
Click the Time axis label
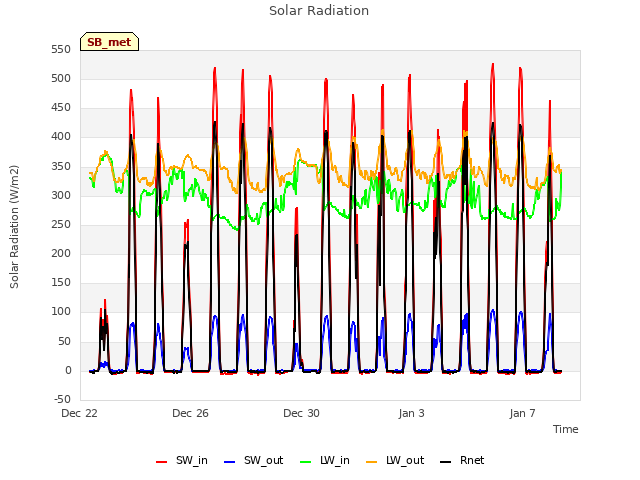(x=566, y=429)
